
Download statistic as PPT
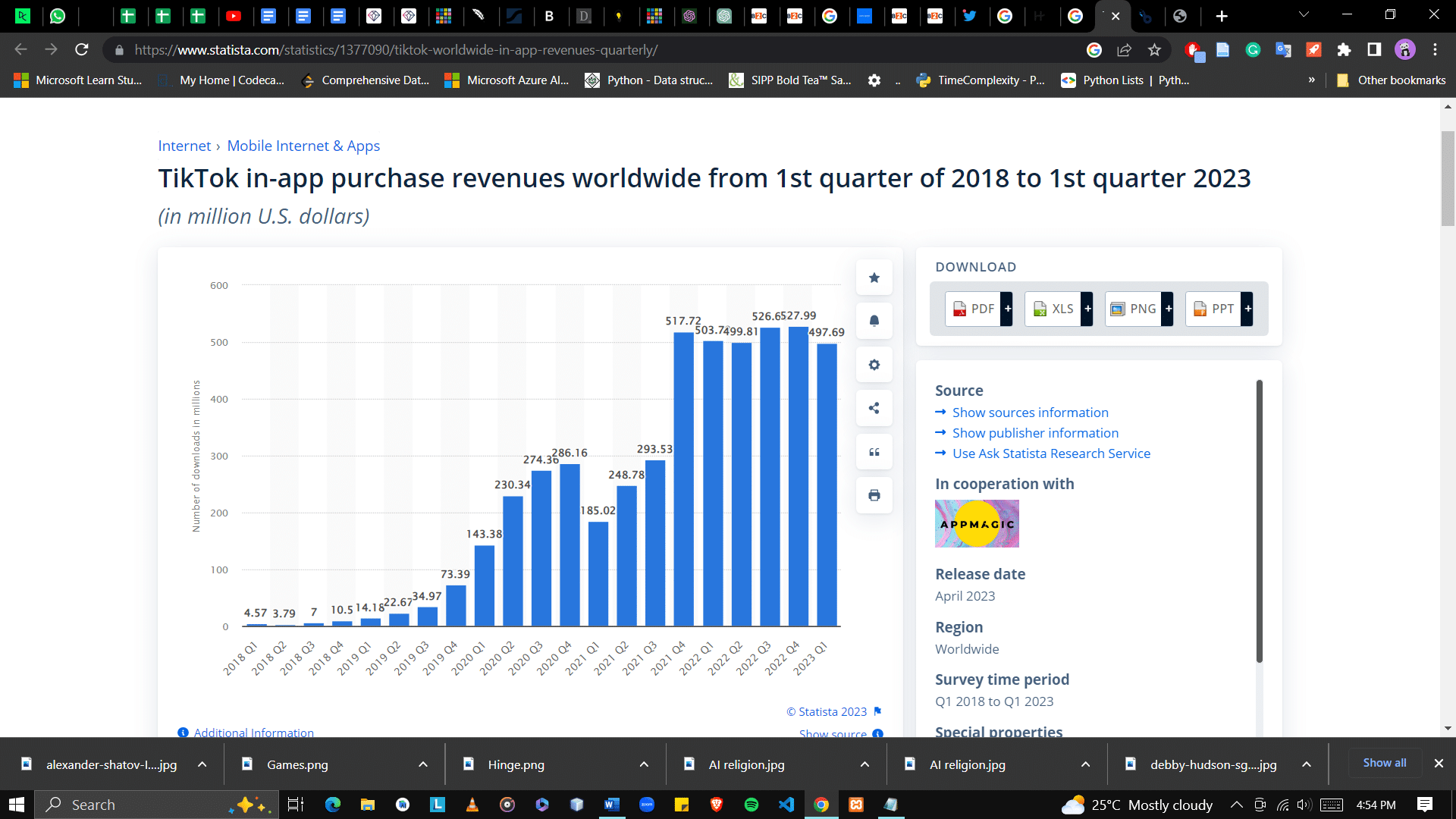coord(1219,309)
